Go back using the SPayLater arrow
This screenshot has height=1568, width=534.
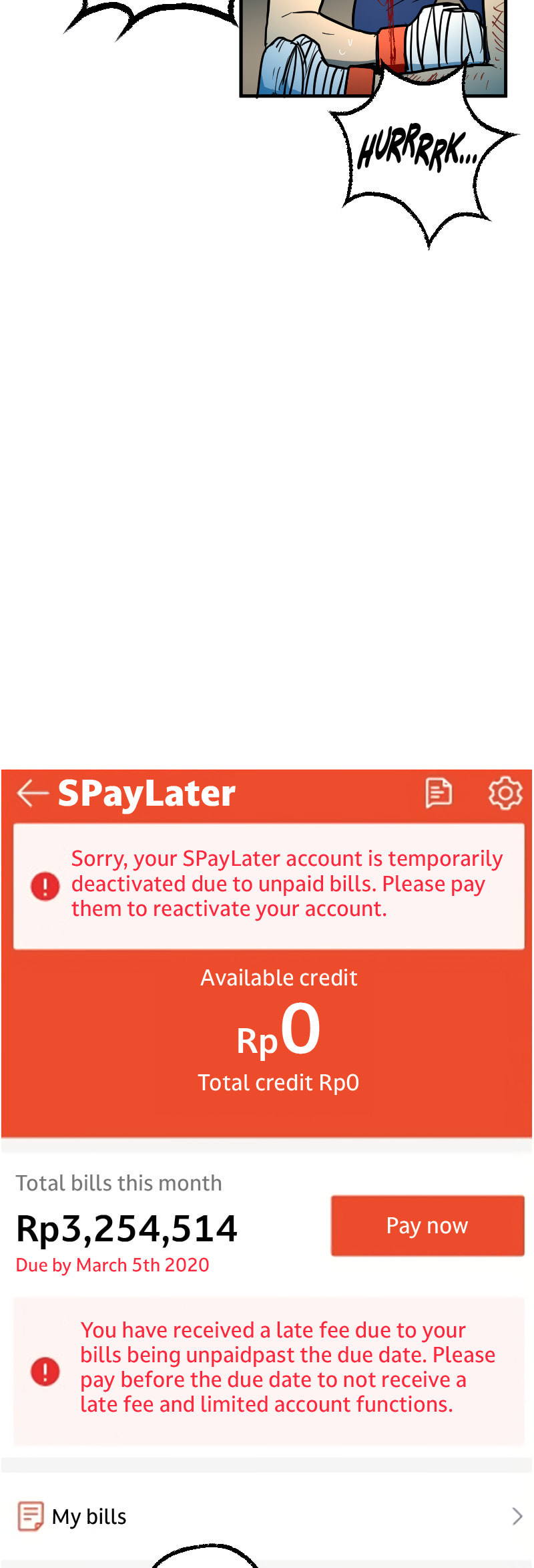[33, 793]
